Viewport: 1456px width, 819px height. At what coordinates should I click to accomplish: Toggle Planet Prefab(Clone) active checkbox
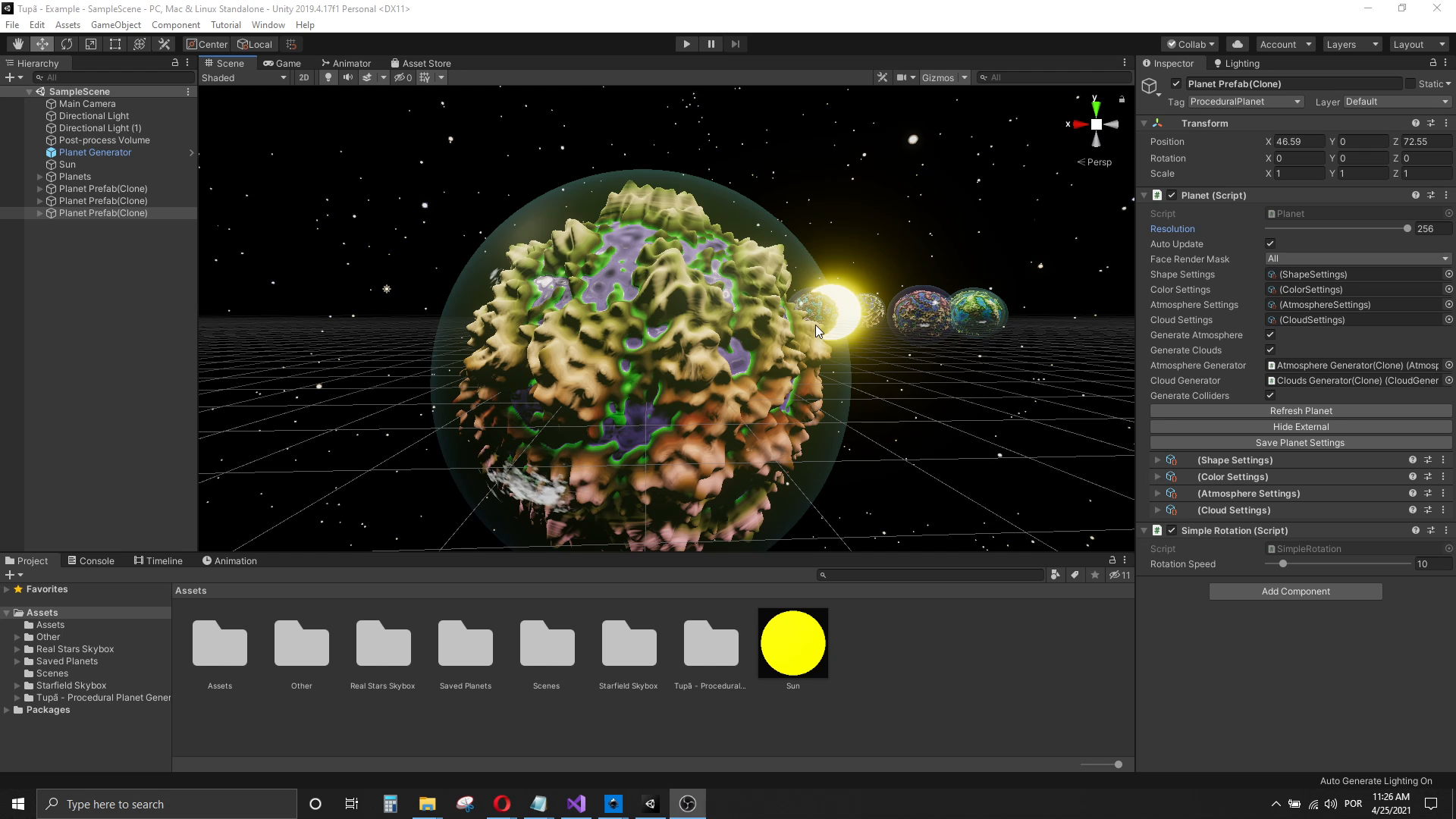1175,83
